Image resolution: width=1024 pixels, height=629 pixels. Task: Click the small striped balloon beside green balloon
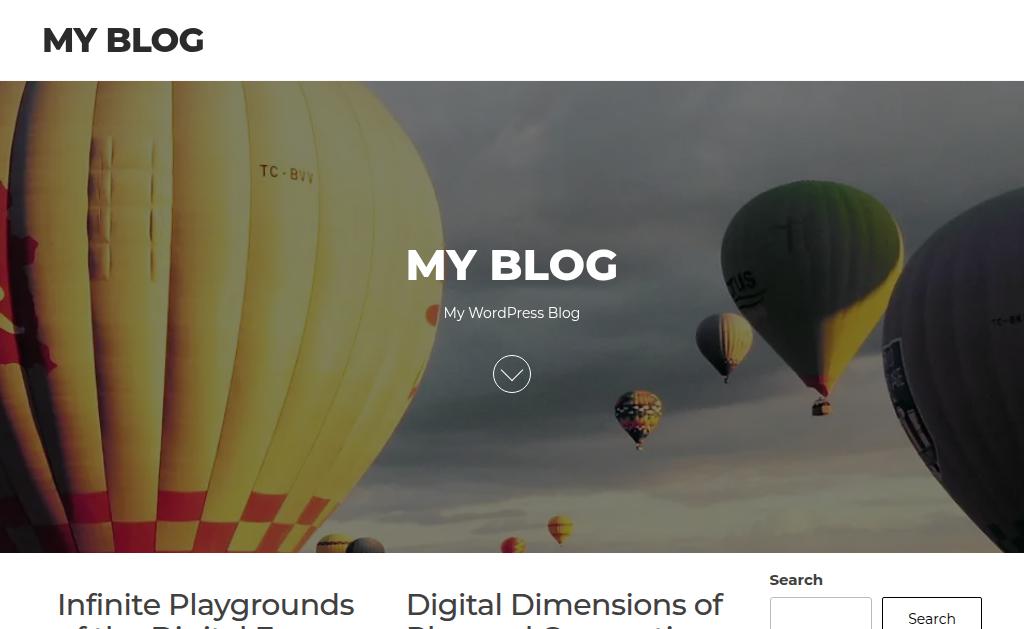pyautogui.click(x=724, y=343)
